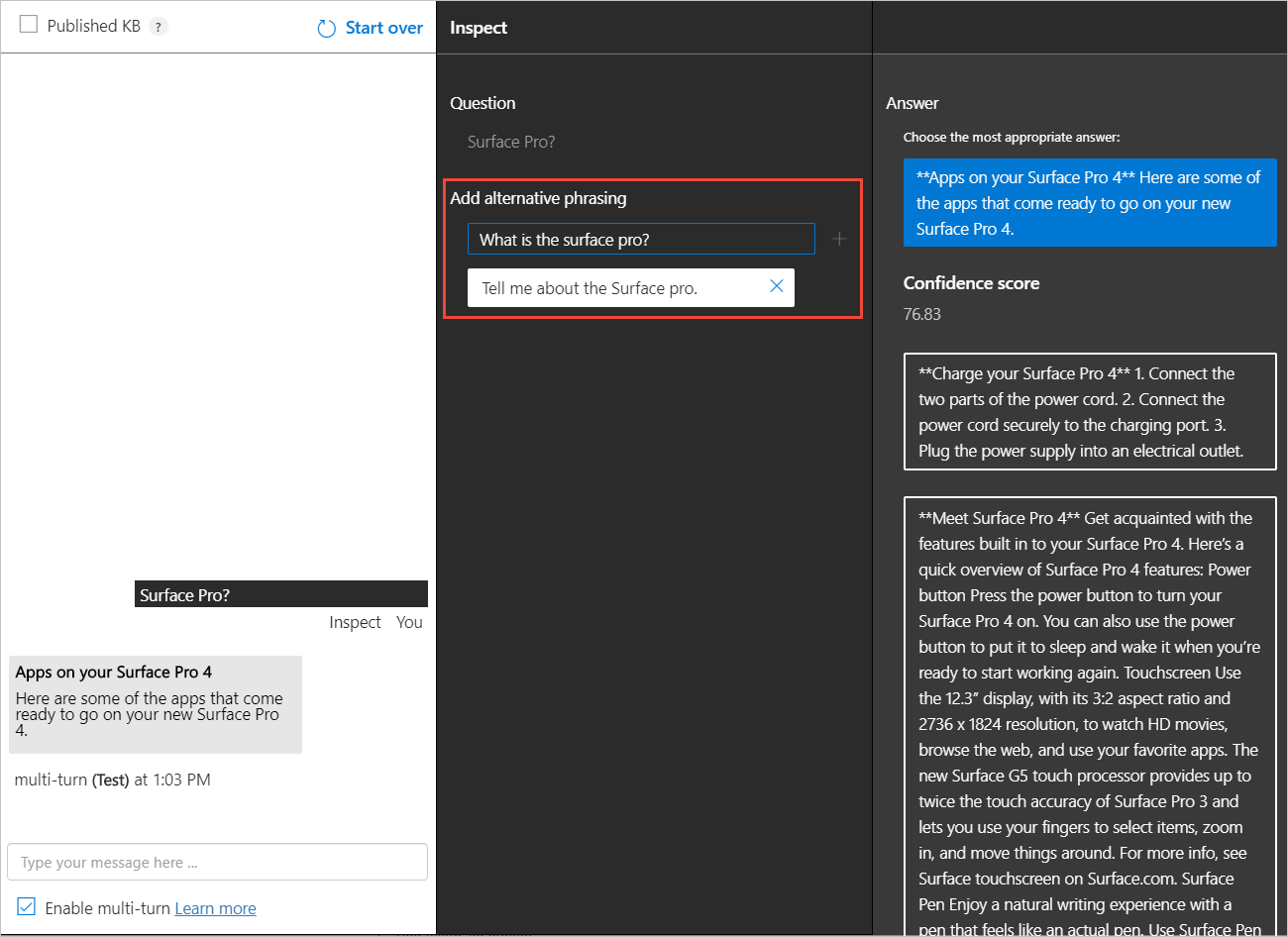Click the bot response card about apps
Viewport: 1288px width, 937px height.
pyautogui.click(x=156, y=704)
